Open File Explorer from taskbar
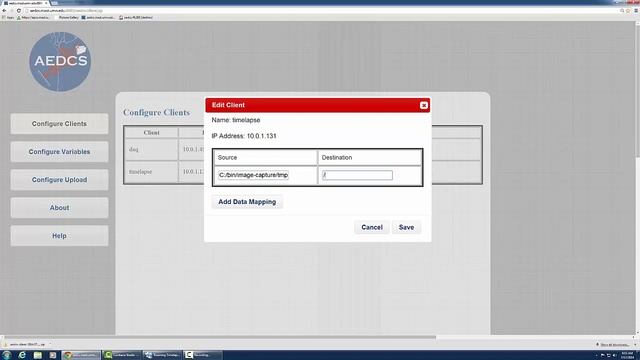The height and width of the screenshot is (360, 640). (x=38, y=355)
